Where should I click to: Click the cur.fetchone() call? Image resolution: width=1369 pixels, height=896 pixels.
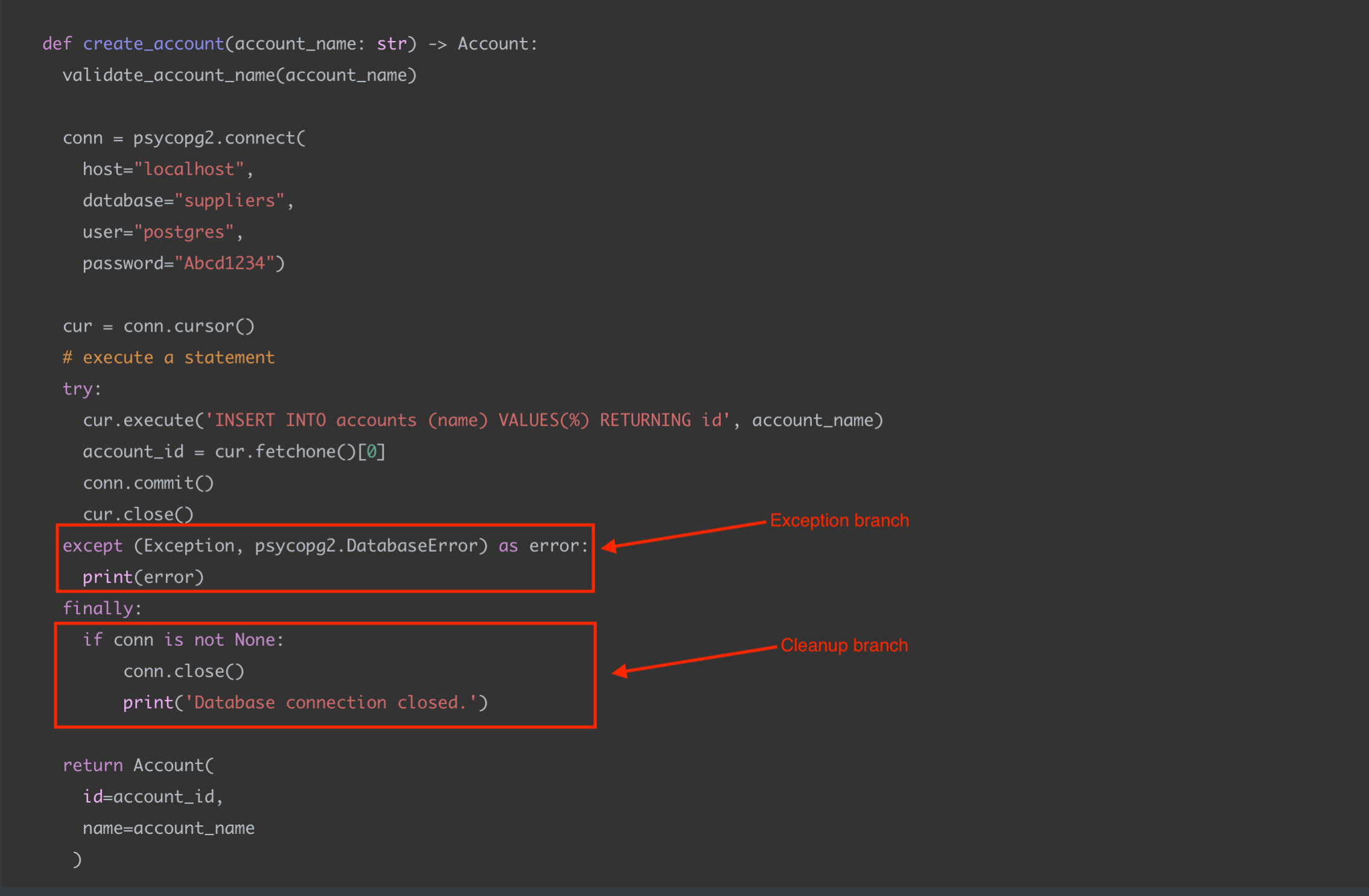pos(286,452)
